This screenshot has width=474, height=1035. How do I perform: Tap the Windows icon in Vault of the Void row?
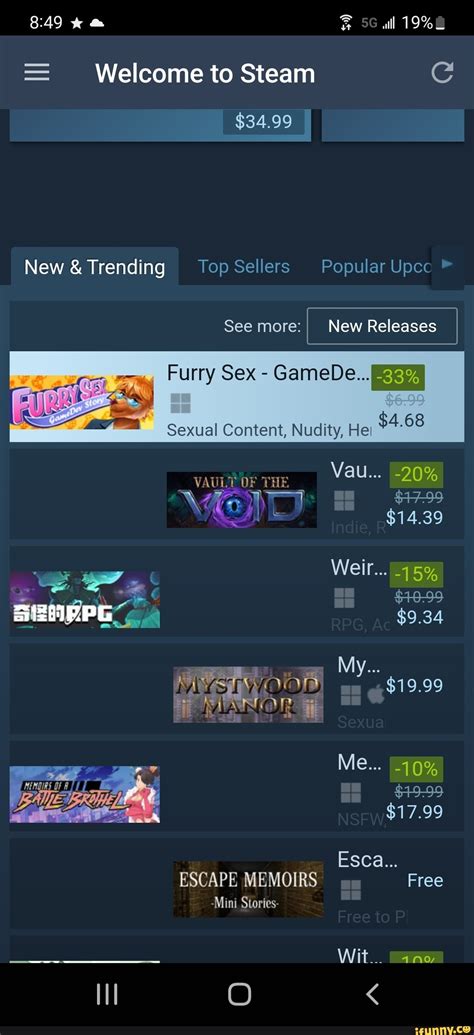click(344, 501)
